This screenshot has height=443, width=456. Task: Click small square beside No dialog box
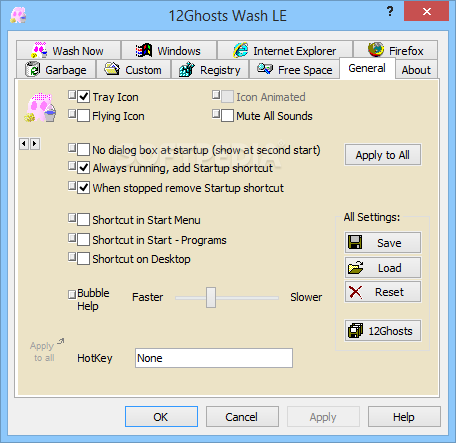(72, 148)
